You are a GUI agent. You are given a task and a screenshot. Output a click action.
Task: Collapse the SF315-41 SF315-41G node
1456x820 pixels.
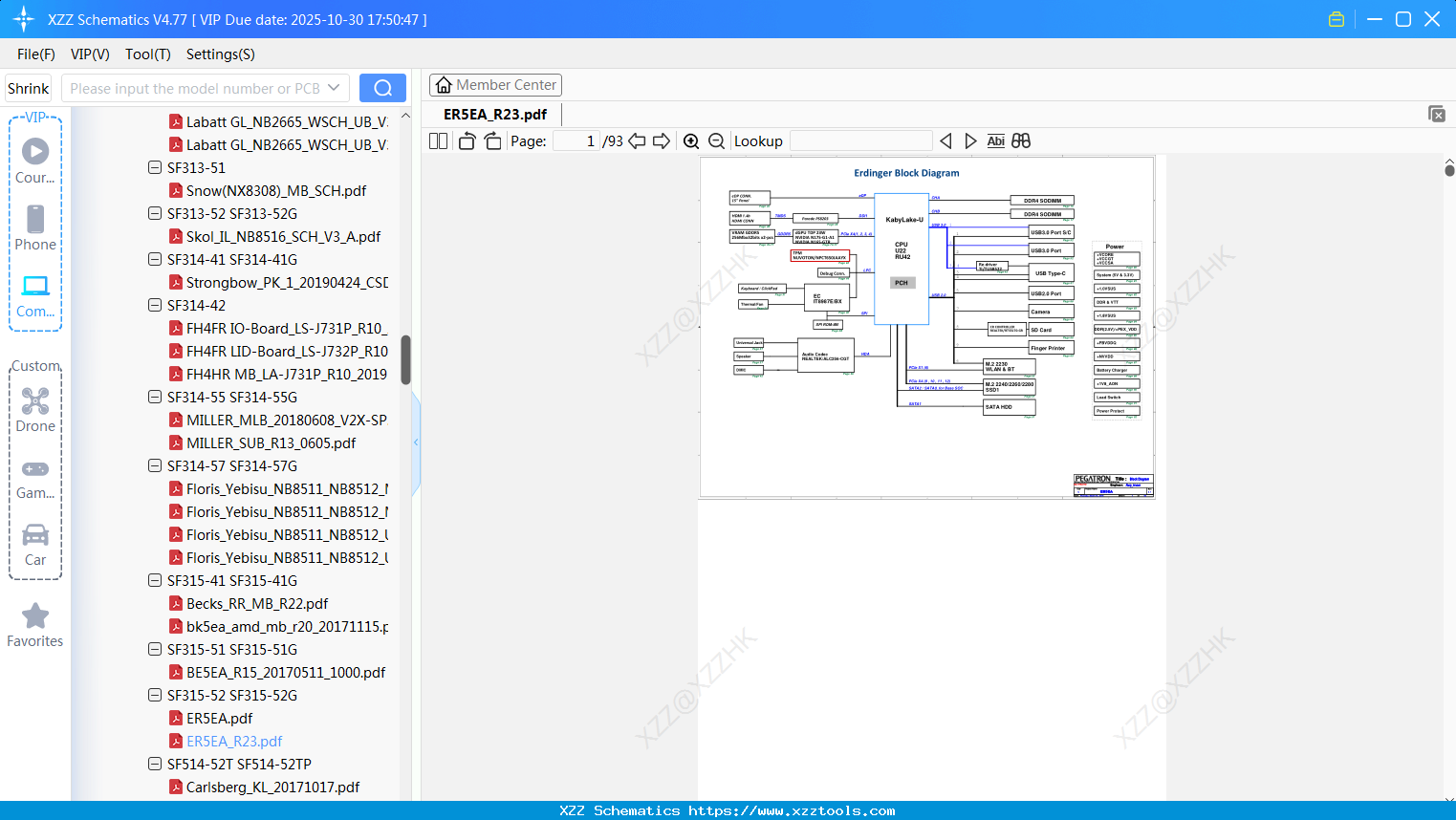[155, 580]
